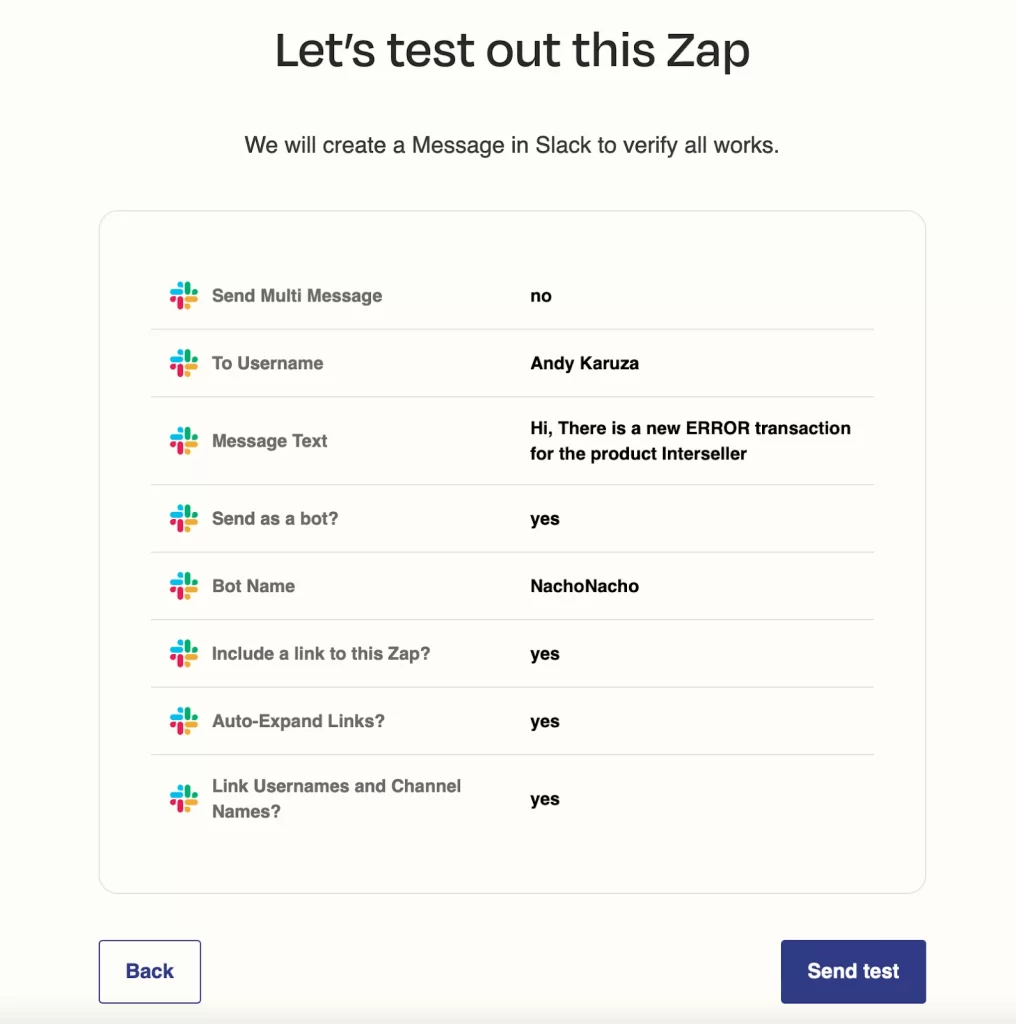The height and width of the screenshot is (1024, 1016).
Task: Click Slack icon beside Link Usernames and Channel Names?
Action: (183, 799)
